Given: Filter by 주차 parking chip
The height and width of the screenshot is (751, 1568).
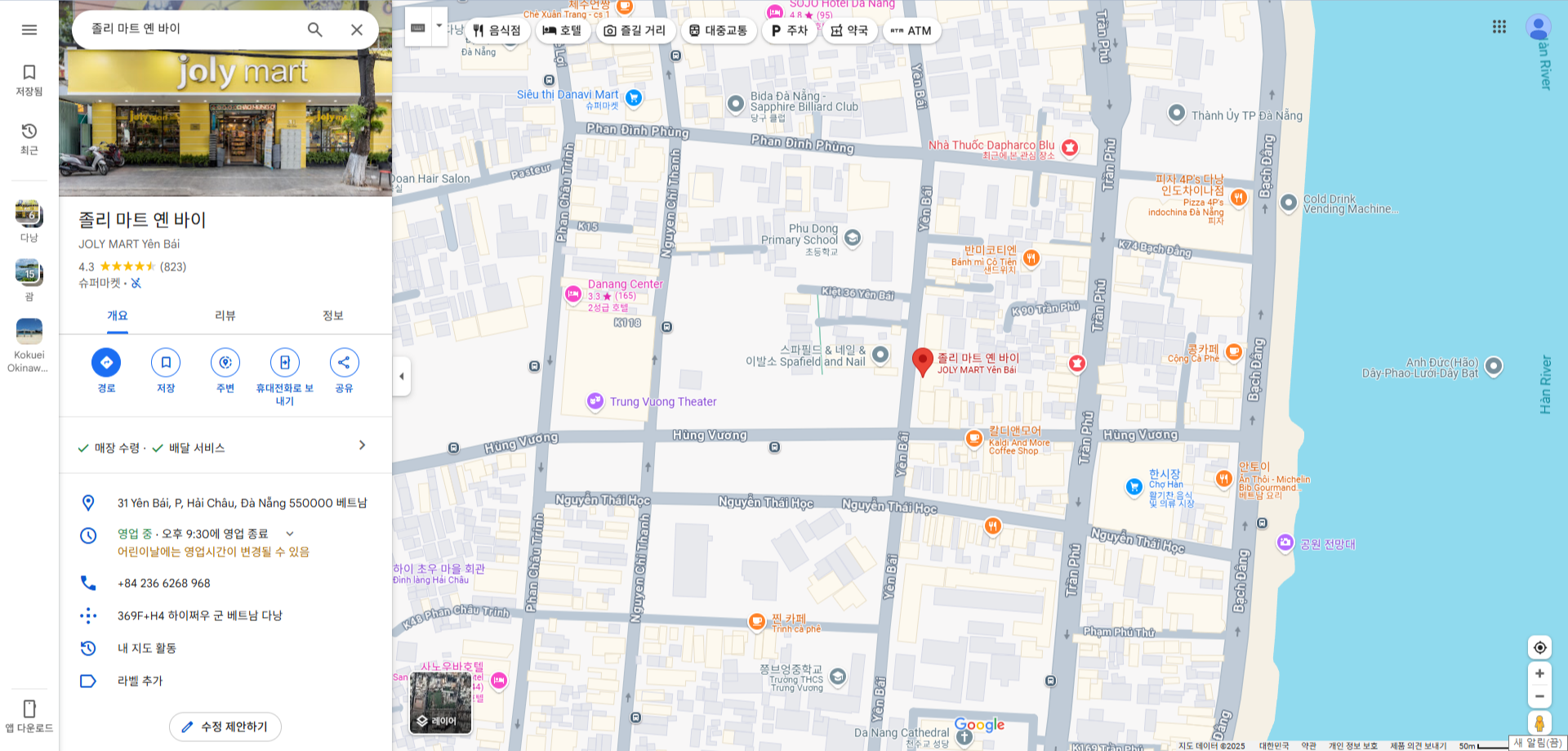Looking at the screenshot, I should (789, 31).
